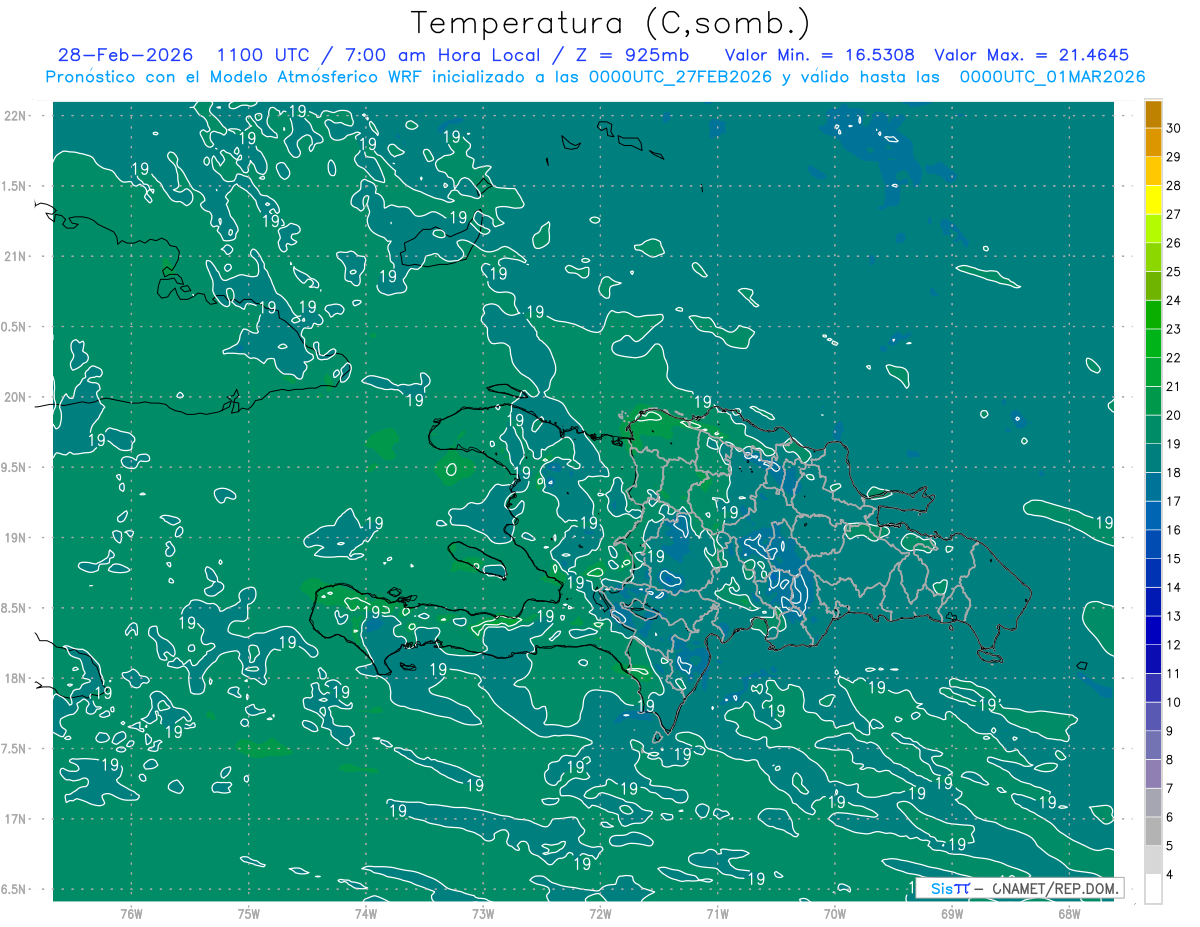Click the colorbar label '26'

(1174, 243)
